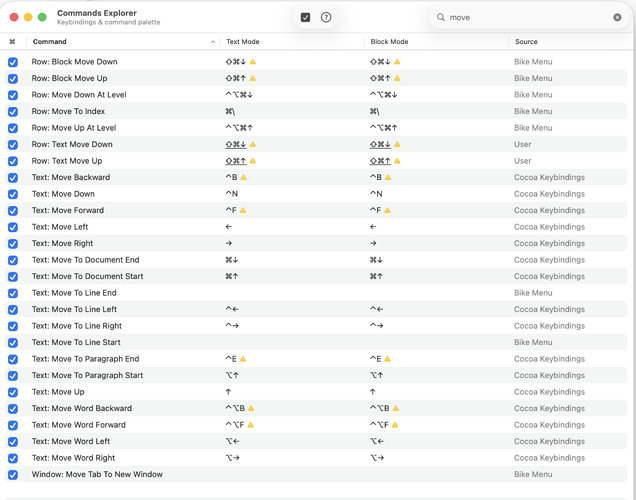Click the checkmark filter icon in toolbar
636x500 pixels.
click(306, 17)
